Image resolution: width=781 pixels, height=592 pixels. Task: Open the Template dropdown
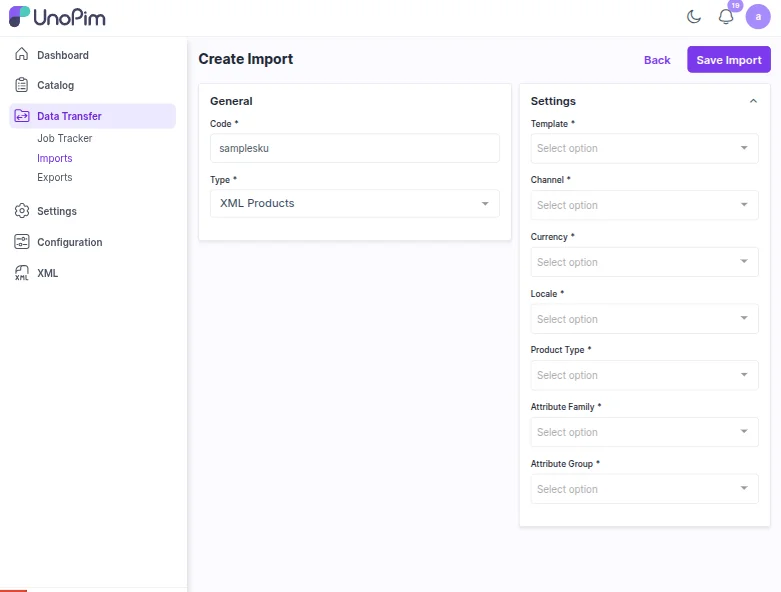pyautogui.click(x=644, y=148)
